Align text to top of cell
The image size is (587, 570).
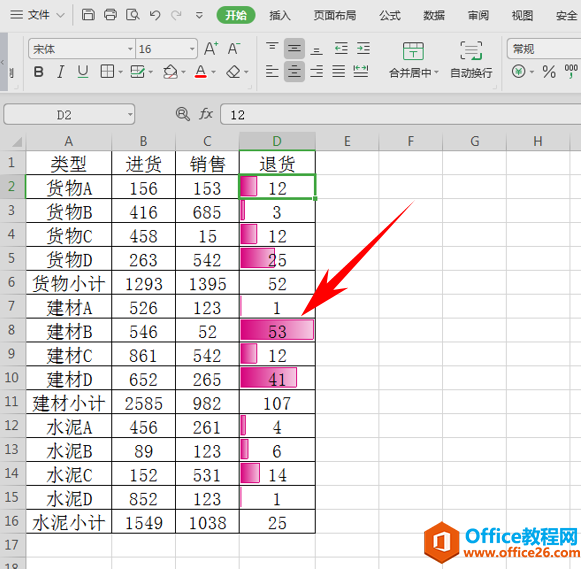click(x=272, y=48)
